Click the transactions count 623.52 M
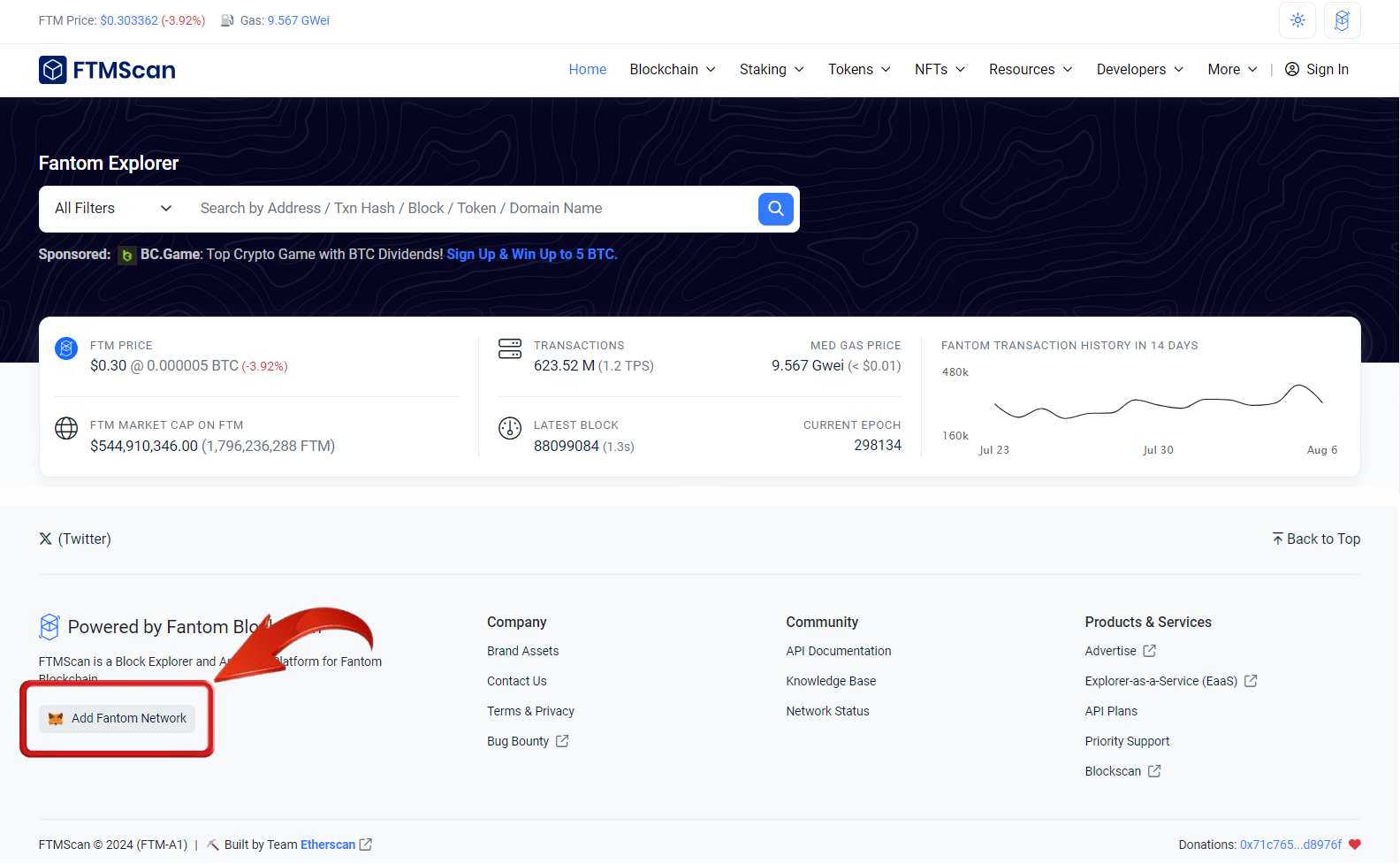1400x864 pixels. point(564,366)
